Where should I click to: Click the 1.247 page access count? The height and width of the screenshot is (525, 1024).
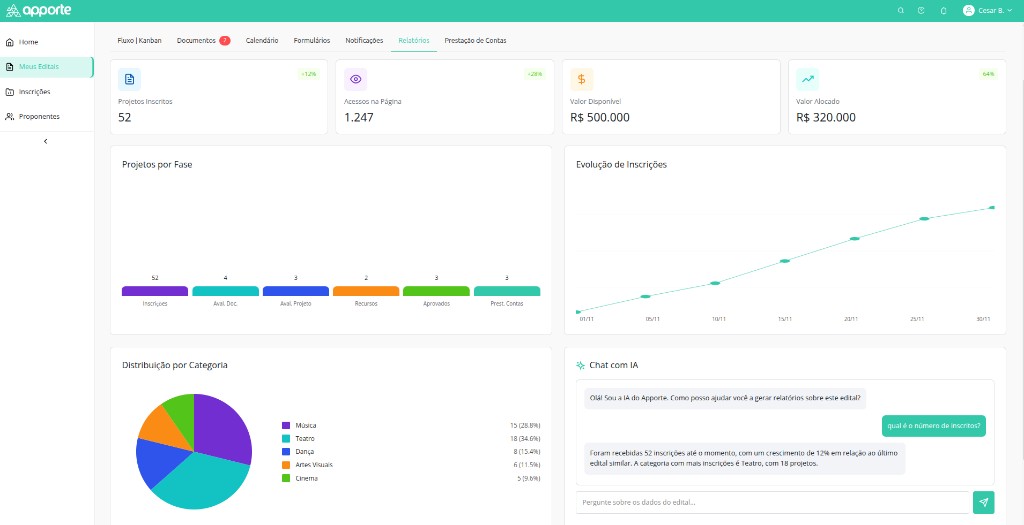359,118
